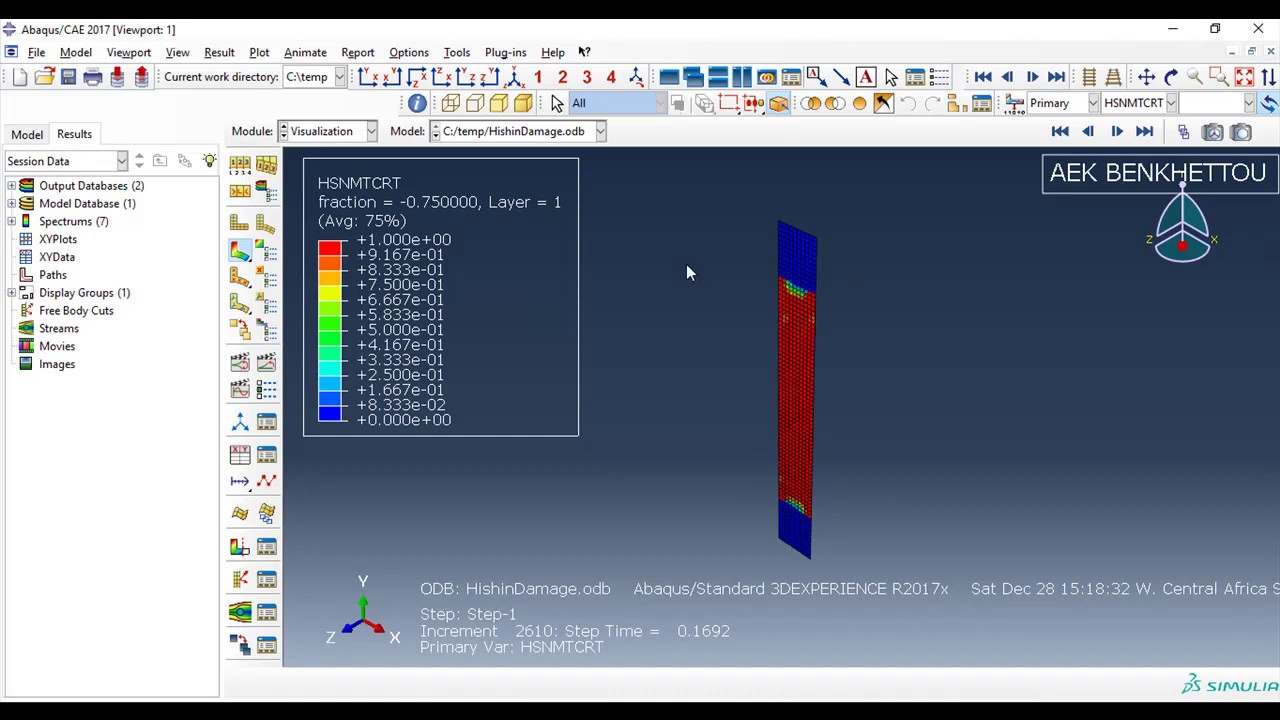Open the Field Output dialog icon
This screenshot has height=720, width=1280.
pos(1012,103)
